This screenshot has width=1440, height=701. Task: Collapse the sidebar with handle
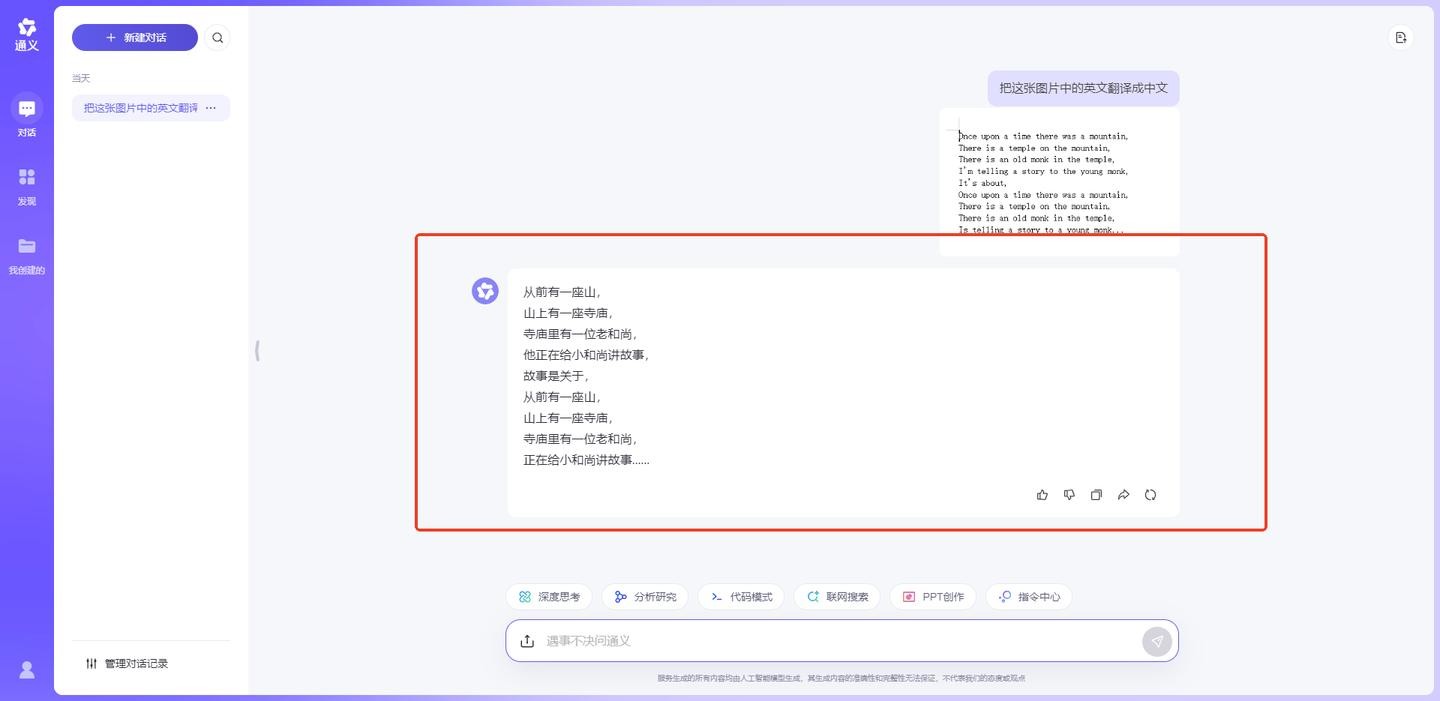[x=257, y=351]
